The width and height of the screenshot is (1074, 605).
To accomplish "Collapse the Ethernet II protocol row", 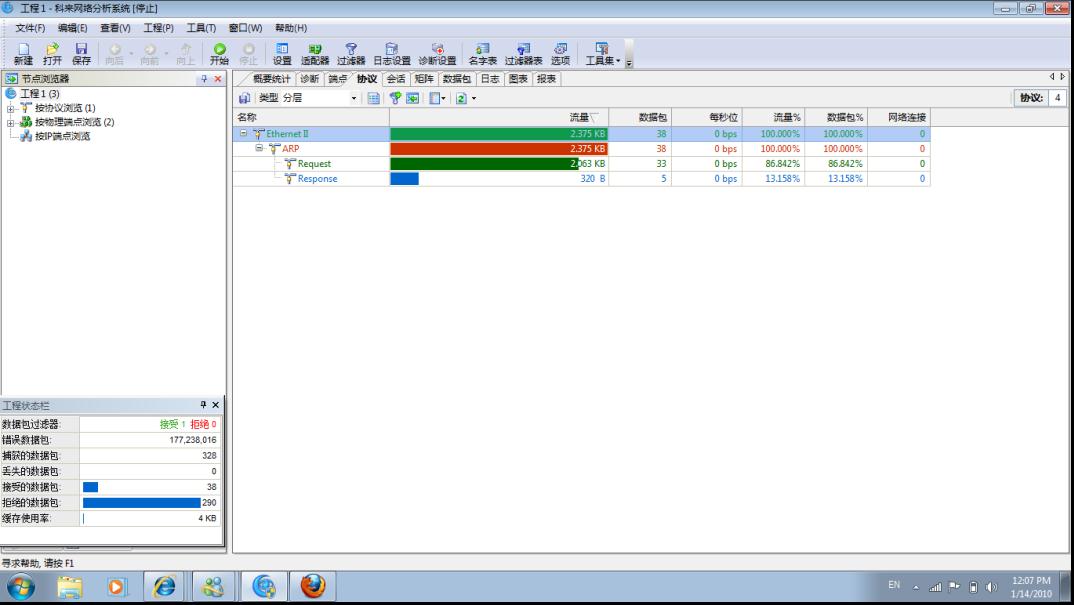I will coord(243,134).
